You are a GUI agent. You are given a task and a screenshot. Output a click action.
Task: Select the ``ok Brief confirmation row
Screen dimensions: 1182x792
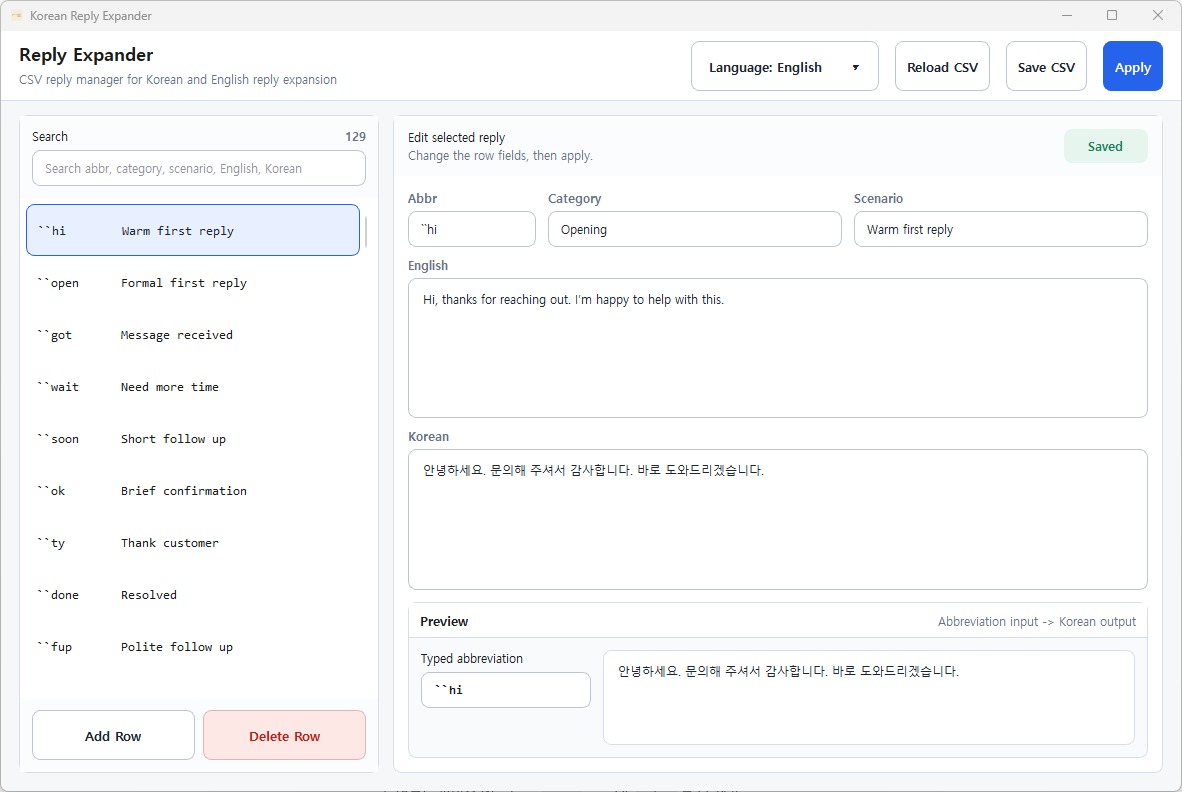(193, 491)
